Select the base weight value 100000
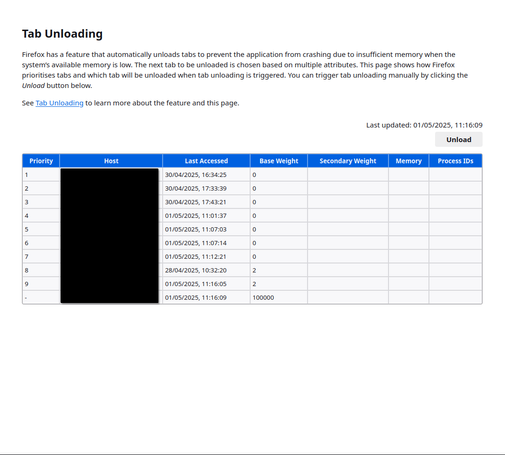The height and width of the screenshot is (455, 505). click(263, 298)
